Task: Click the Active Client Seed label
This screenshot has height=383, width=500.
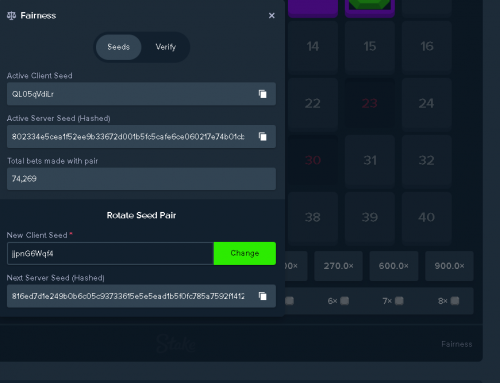Action: tap(40, 76)
